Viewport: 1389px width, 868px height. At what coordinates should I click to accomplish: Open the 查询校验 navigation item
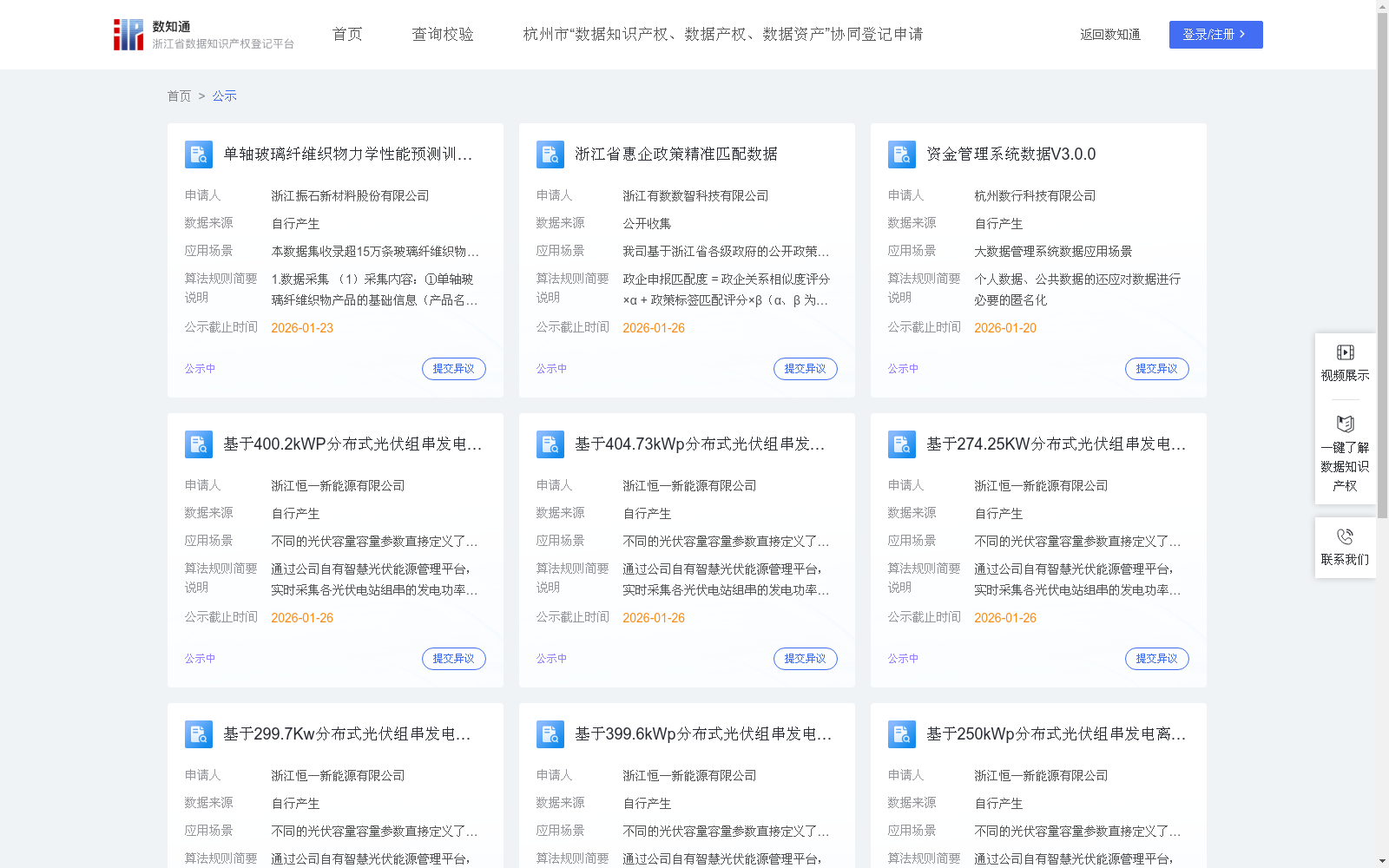pos(443,35)
